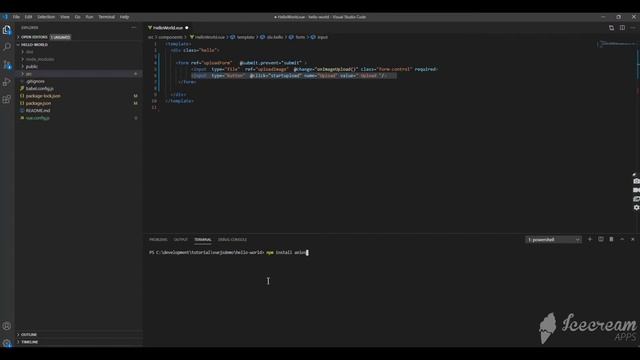
Task: Open the powershell terminal selector dropdown
Action: coord(553,240)
